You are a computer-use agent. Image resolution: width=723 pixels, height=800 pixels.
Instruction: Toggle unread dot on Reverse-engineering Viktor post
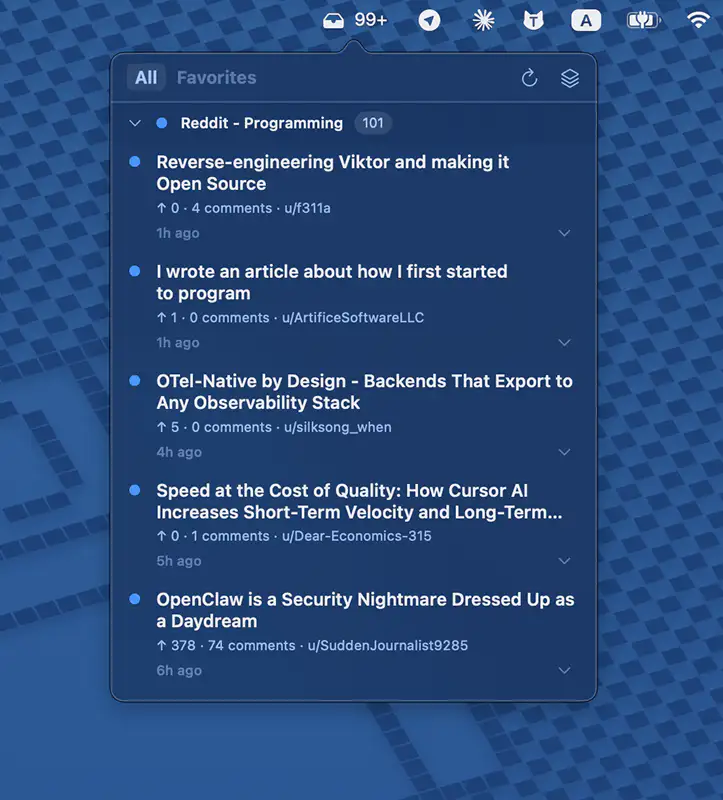click(135, 162)
